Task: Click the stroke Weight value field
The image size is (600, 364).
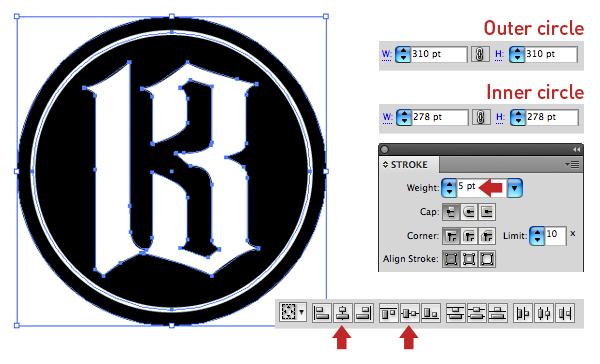Action: tap(481, 187)
